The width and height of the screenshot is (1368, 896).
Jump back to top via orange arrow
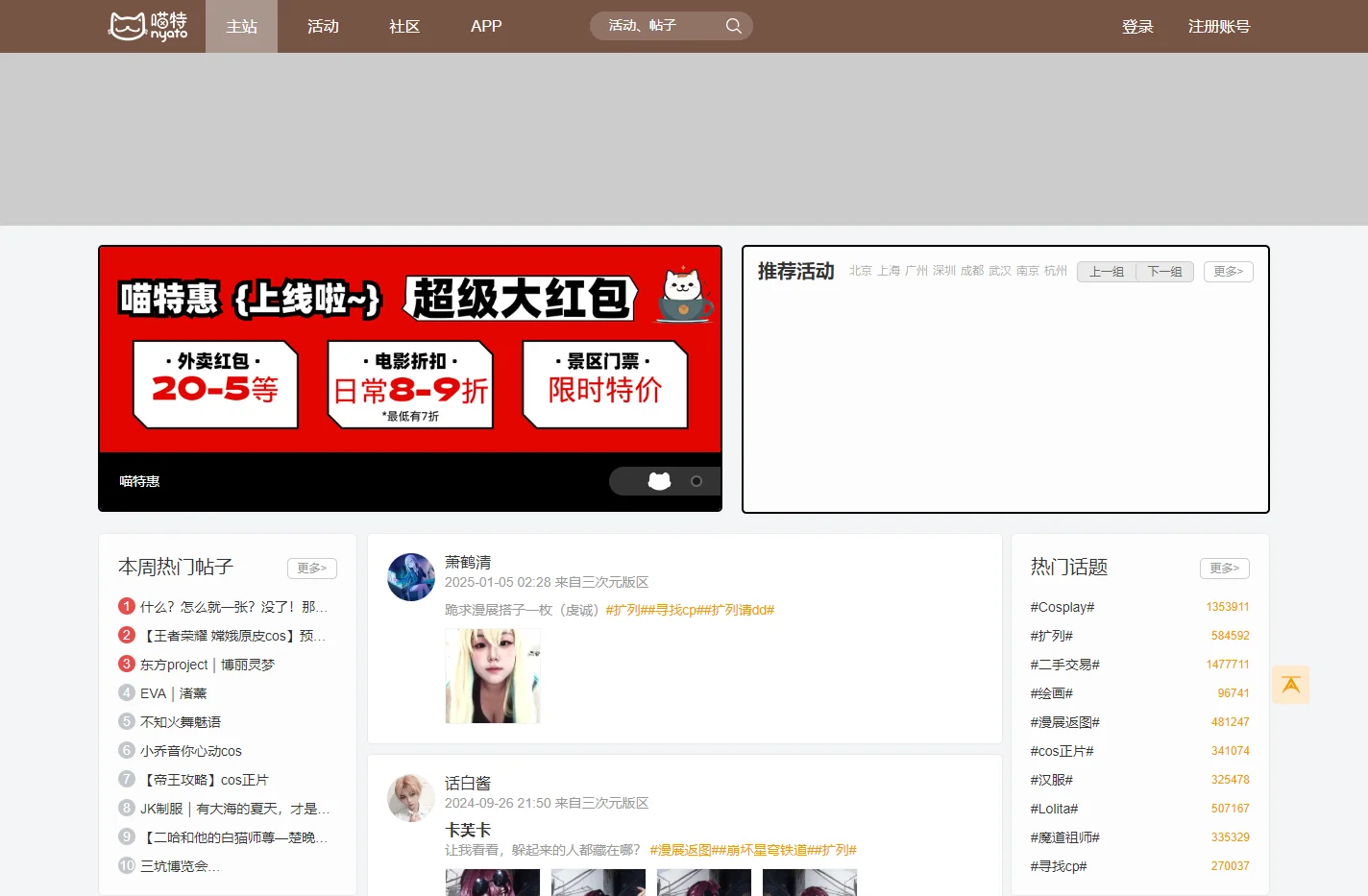point(1291,685)
